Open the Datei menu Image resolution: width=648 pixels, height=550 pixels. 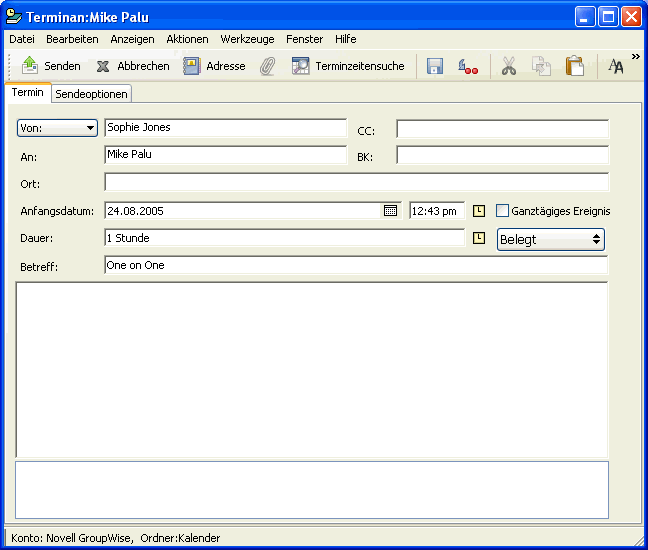tap(22, 39)
